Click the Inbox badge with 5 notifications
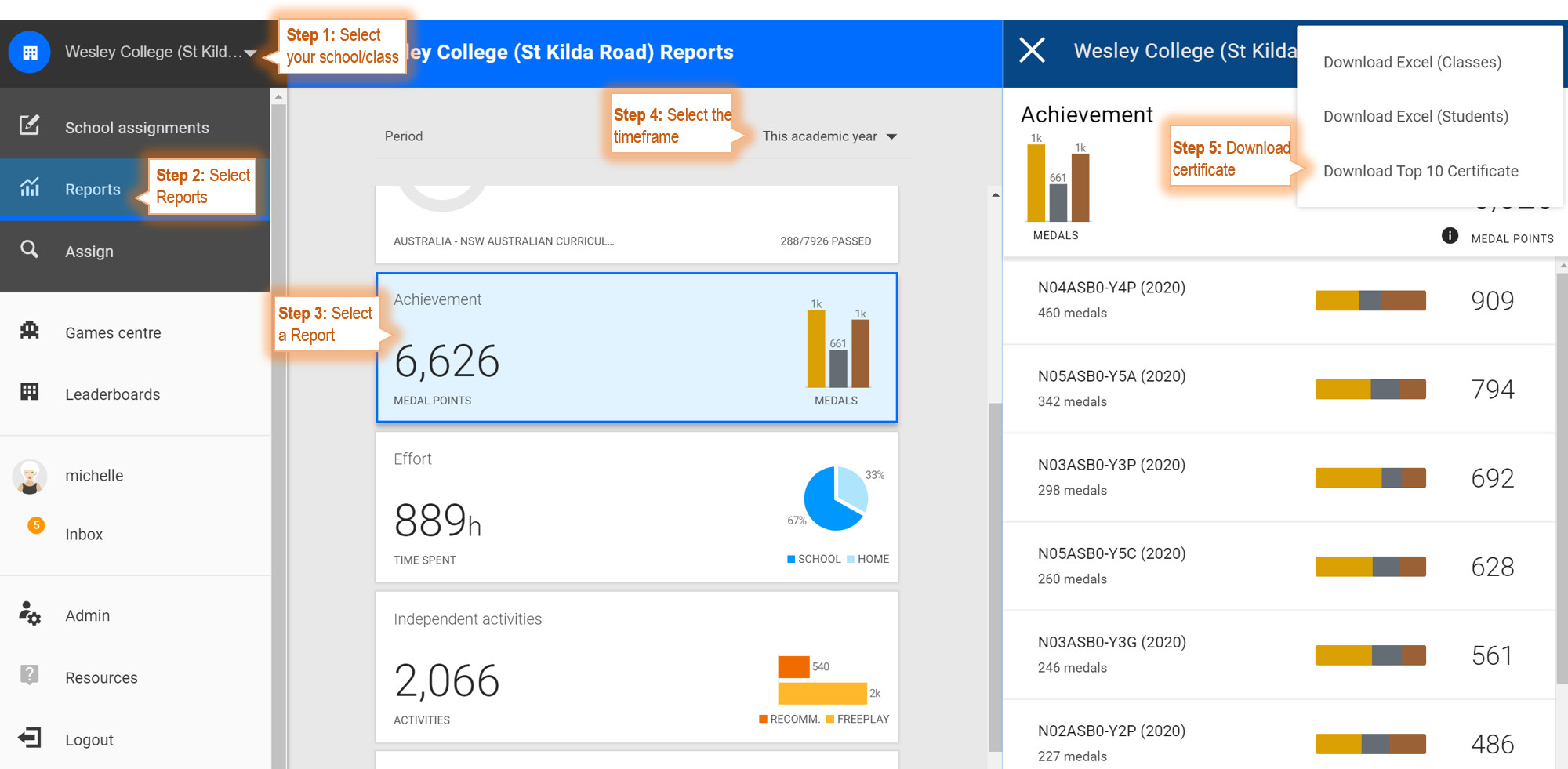 [x=36, y=525]
